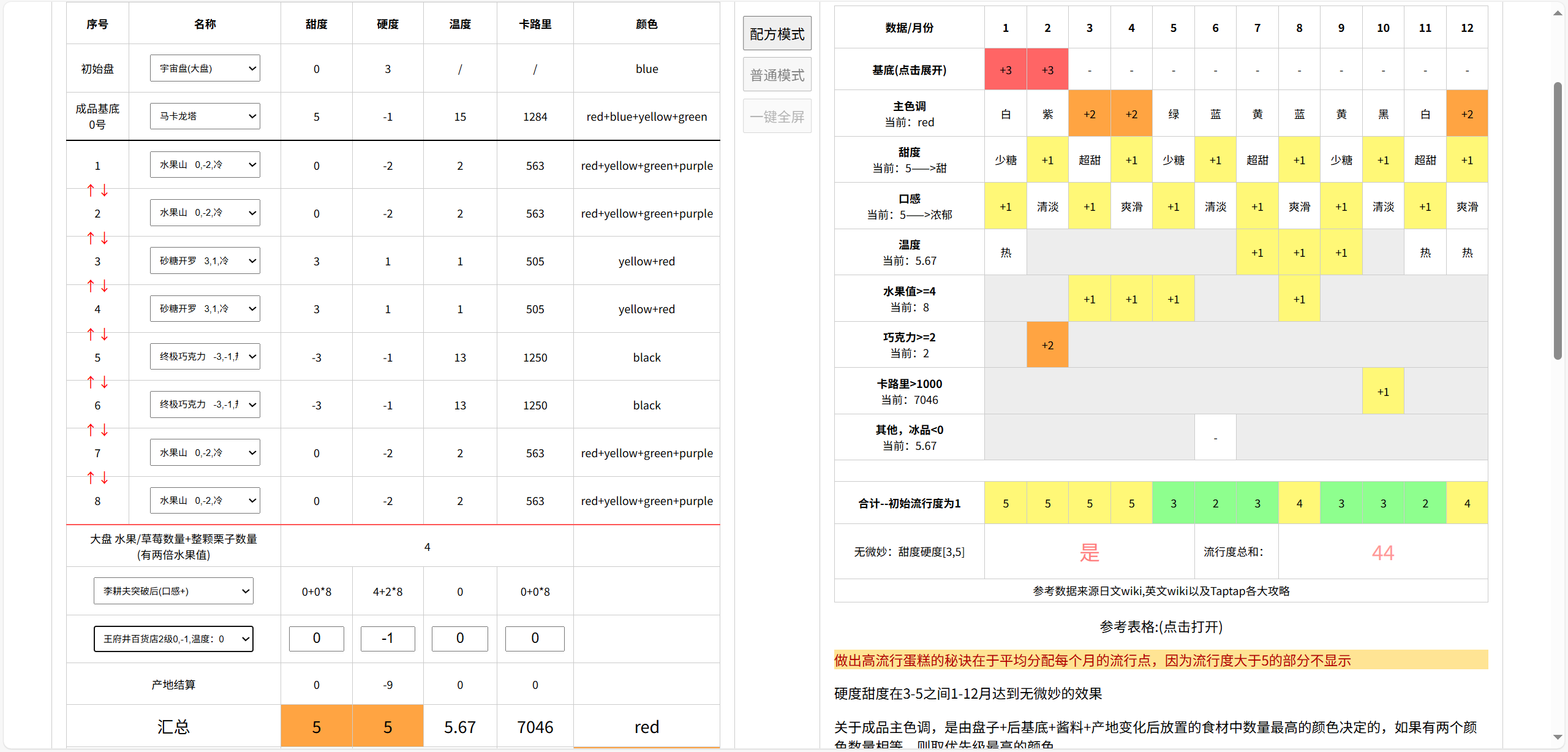The height and width of the screenshot is (752, 1568).
Task: Click the red up arrow below row 5
Action: point(91,382)
